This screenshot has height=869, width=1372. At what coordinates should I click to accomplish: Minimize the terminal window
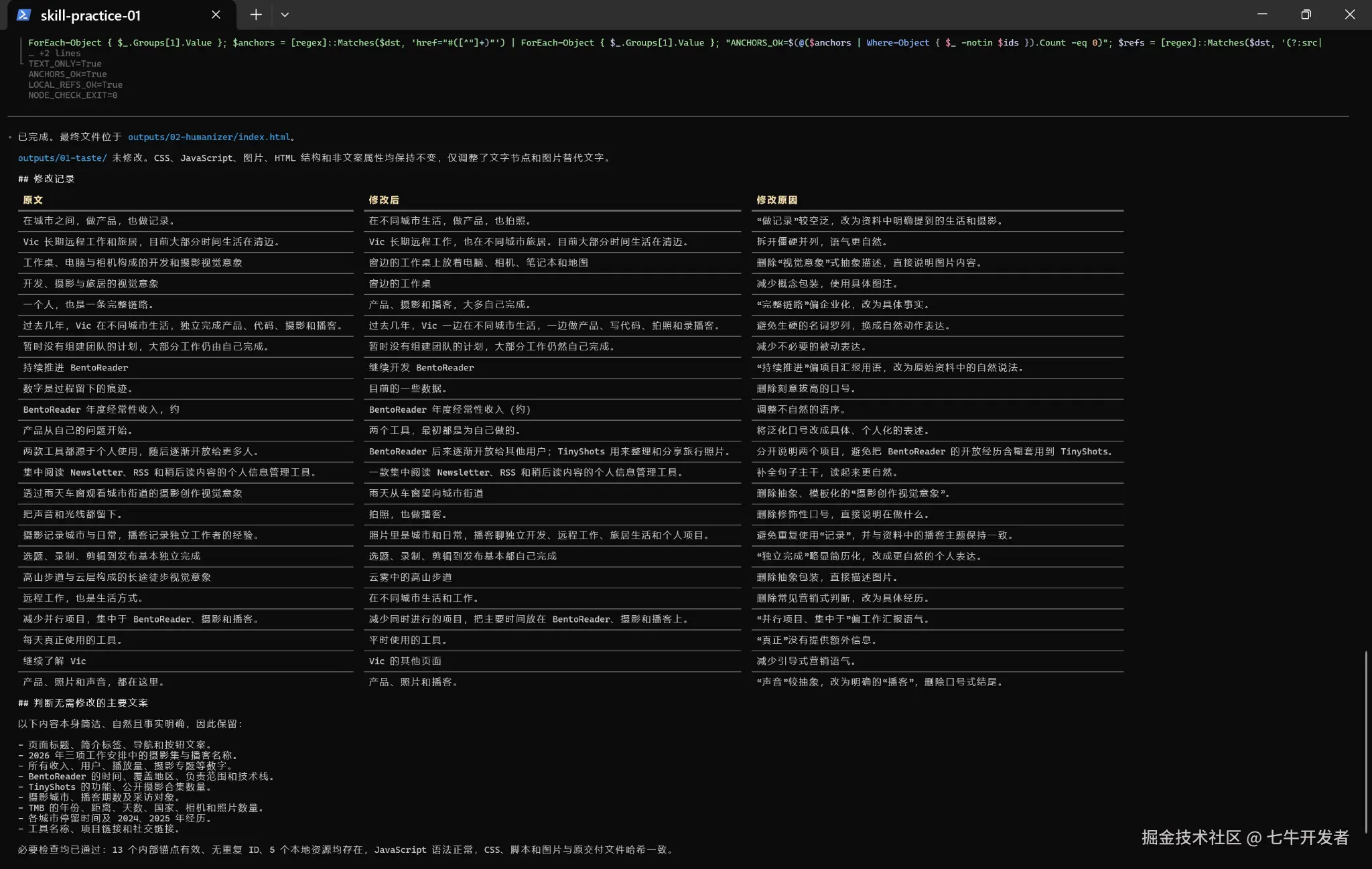point(1262,14)
